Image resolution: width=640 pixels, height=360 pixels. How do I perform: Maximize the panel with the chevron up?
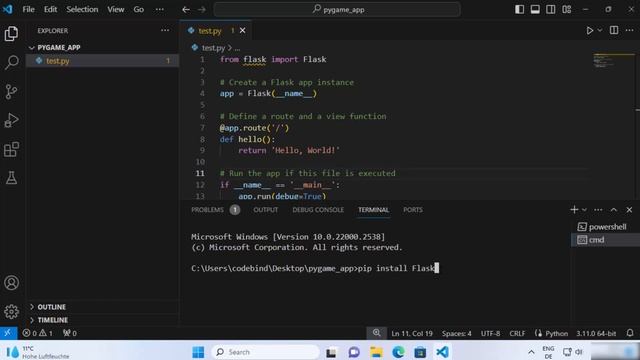coord(613,209)
